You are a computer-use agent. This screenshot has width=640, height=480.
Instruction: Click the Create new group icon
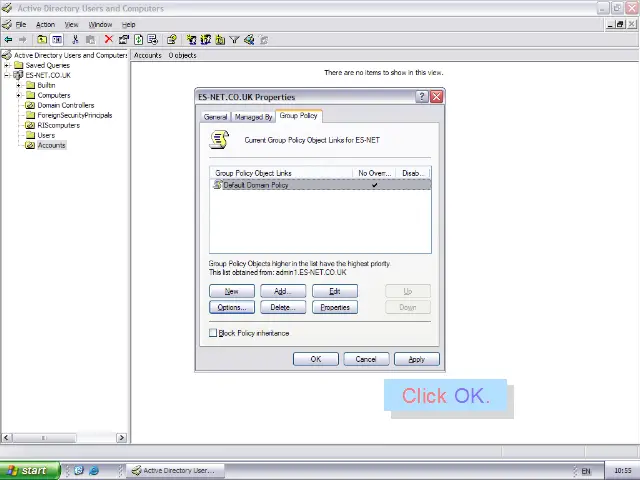point(206,40)
